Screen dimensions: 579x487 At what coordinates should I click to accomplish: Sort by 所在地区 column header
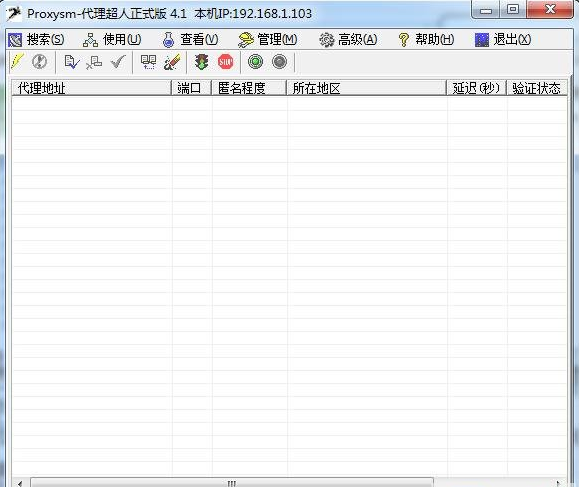tap(367, 88)
